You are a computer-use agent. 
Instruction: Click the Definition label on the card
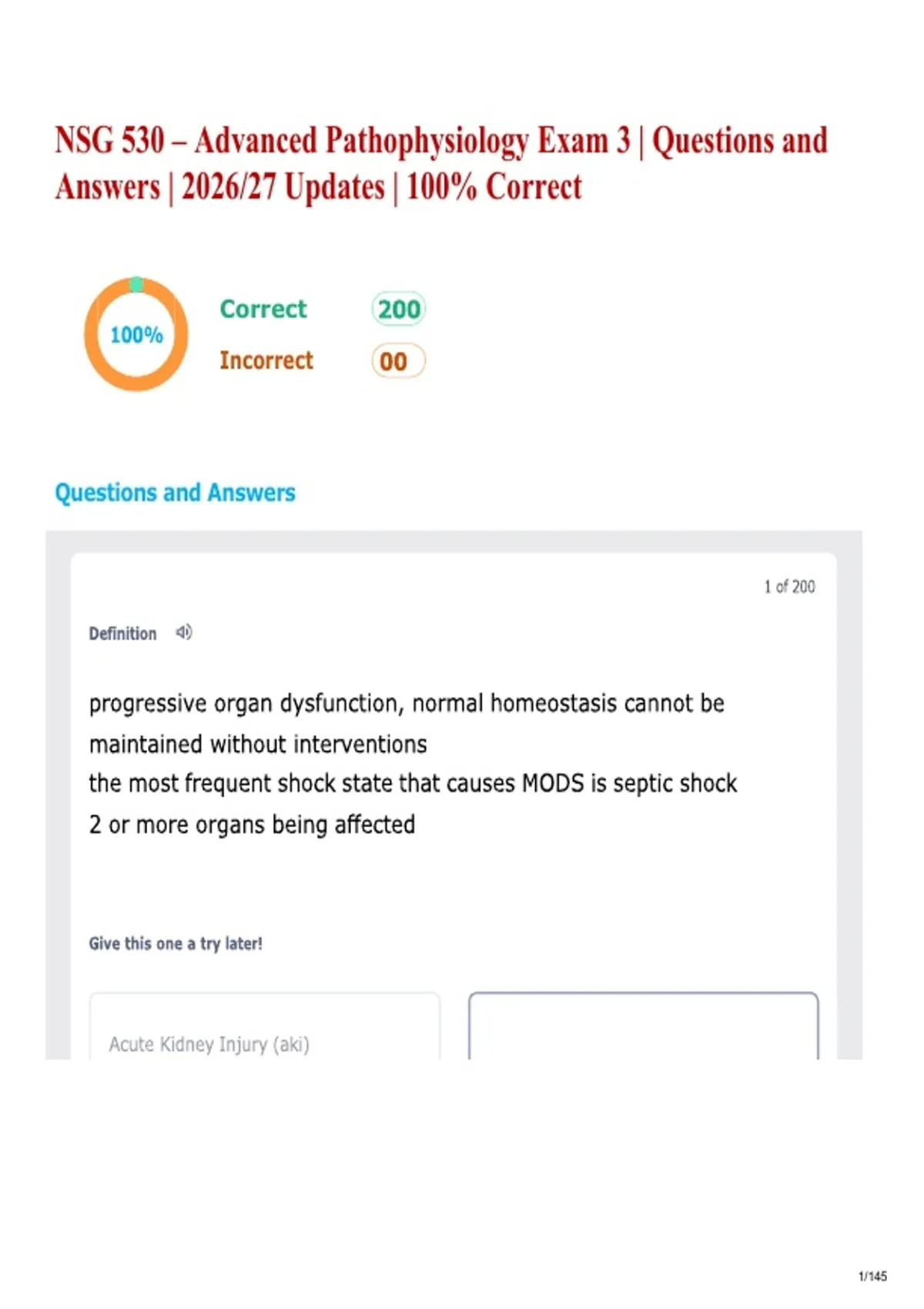pos(122,634)
